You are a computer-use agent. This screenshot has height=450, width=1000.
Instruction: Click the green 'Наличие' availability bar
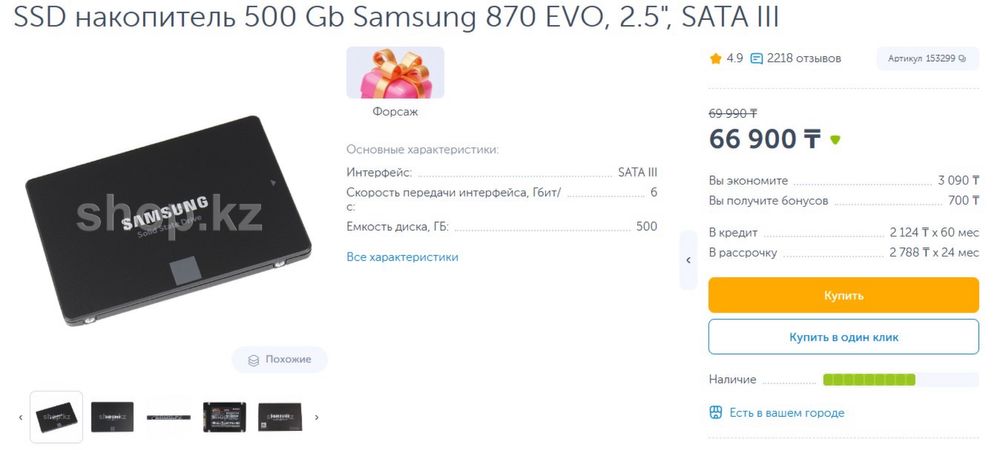pyautogui.click(x=868, y=380)
